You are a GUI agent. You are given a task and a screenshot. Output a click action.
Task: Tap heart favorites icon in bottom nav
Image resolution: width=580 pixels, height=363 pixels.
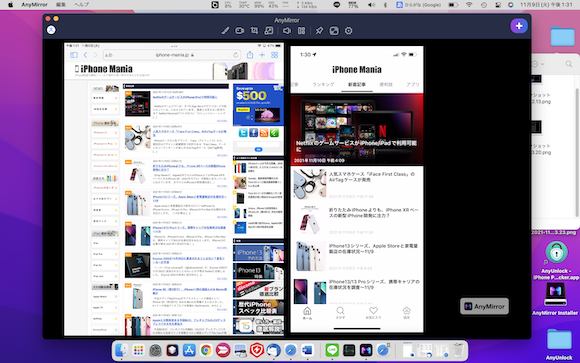click(373, 313)
